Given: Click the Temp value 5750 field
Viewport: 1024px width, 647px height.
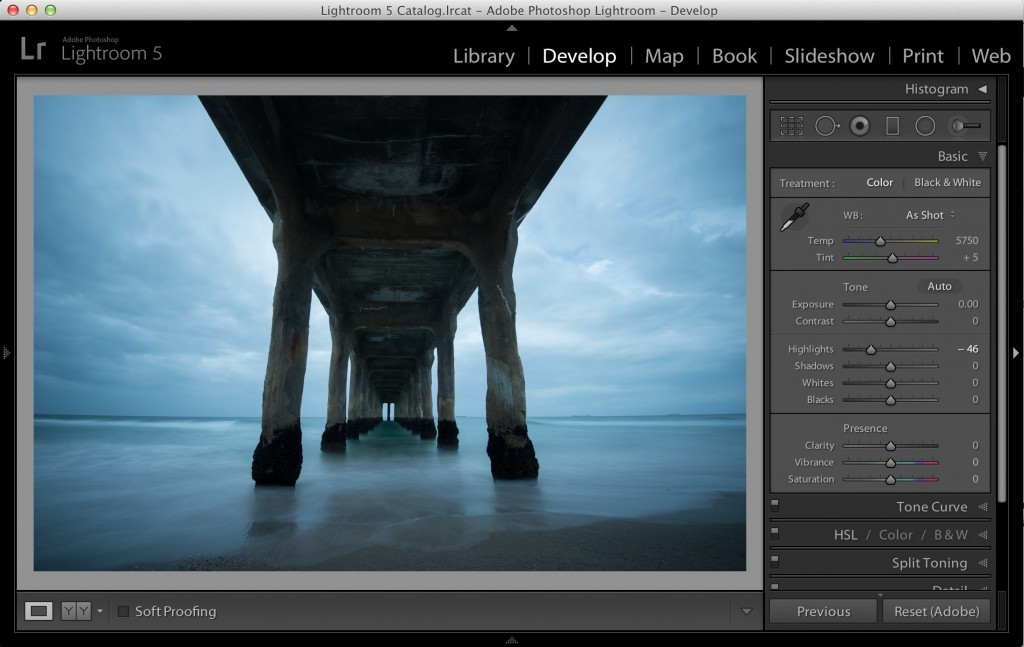Looking at the screenshot, I should [967, 240].
